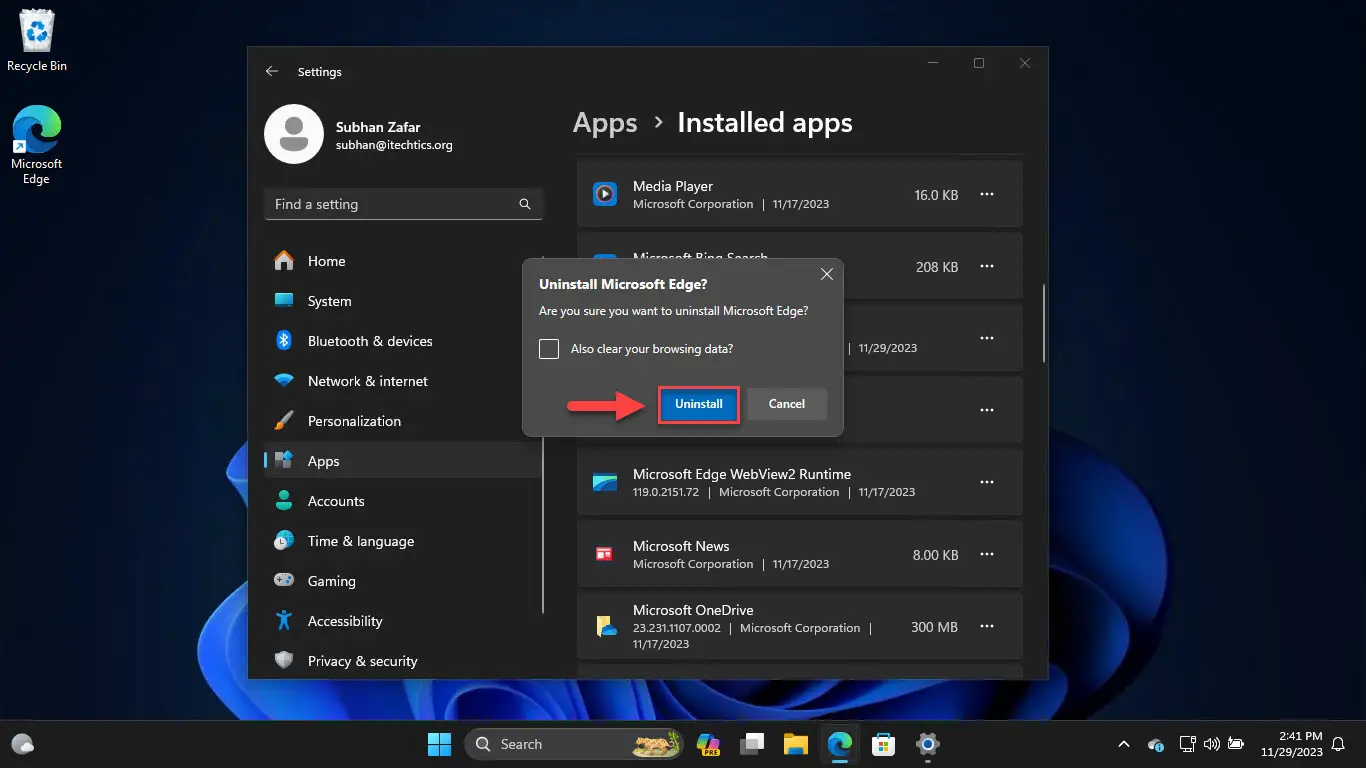Show hidden system tray icons

1123,744
